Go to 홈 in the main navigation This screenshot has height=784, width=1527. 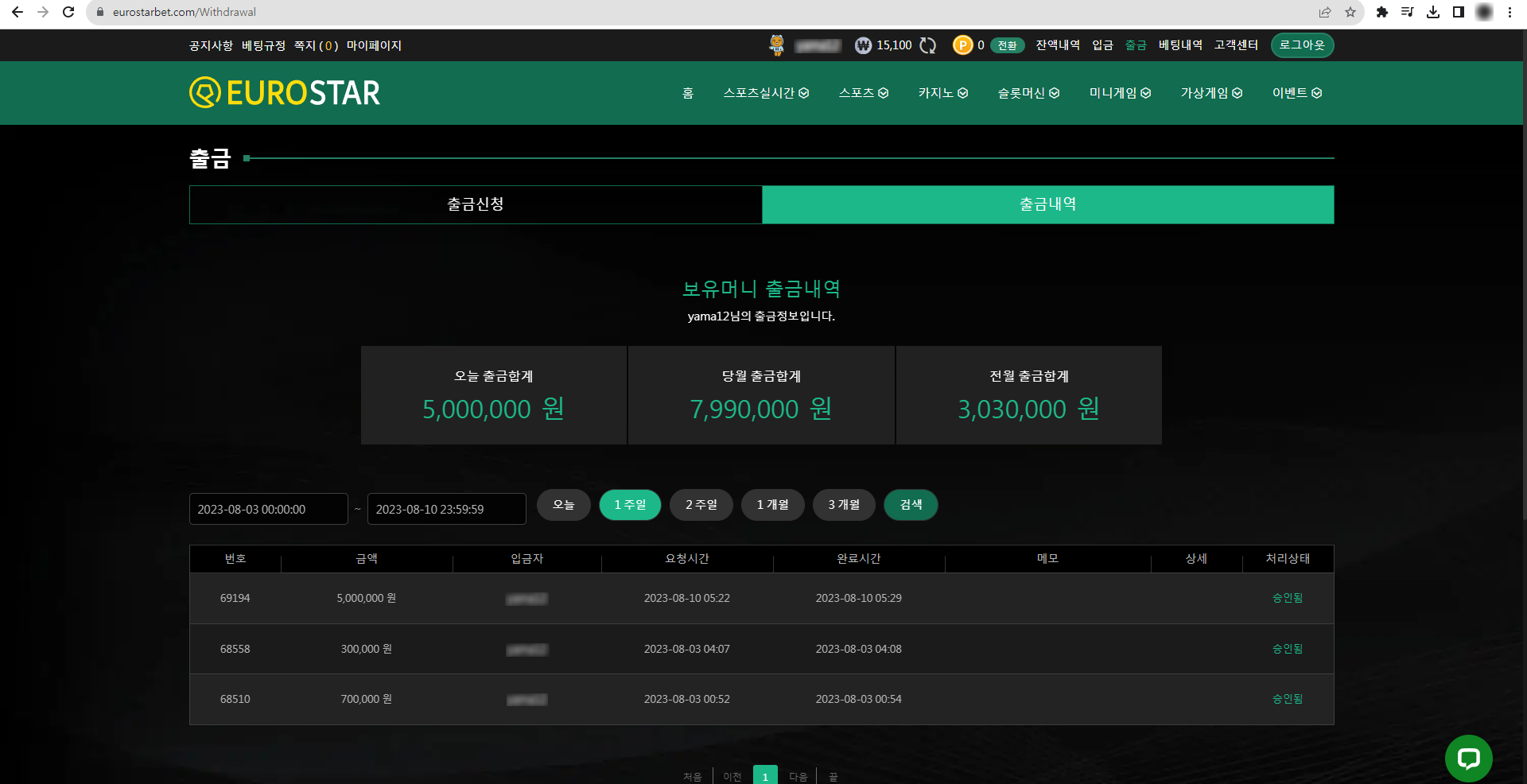(x=688, y=93)
